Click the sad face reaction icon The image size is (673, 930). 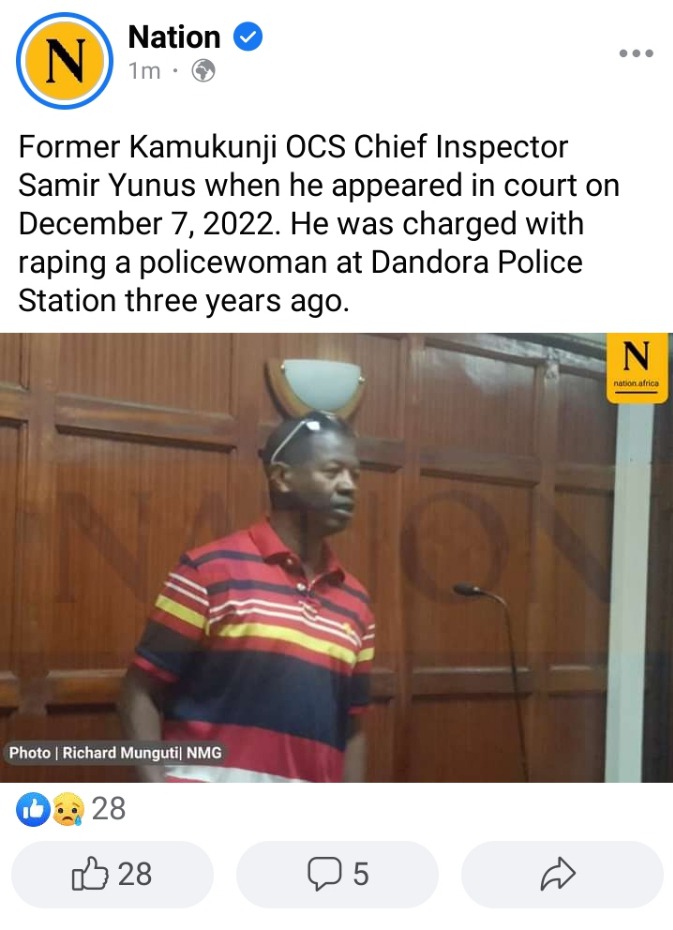pos(68,809)
